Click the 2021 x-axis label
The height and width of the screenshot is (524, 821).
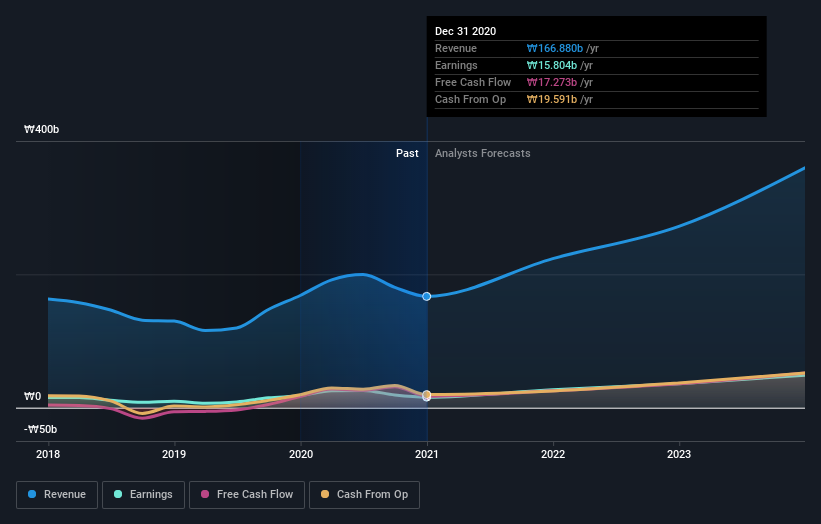(427, 454)
